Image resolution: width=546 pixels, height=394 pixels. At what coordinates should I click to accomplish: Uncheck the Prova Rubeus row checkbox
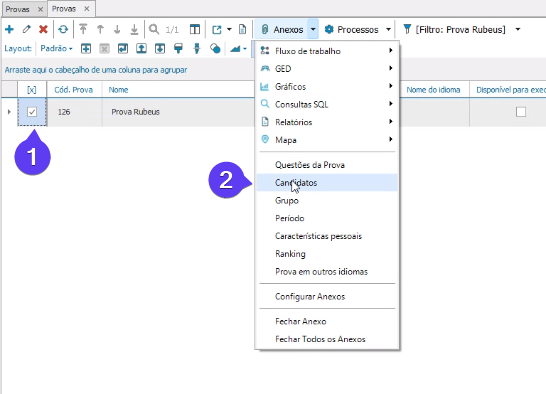tap(32, 112)
